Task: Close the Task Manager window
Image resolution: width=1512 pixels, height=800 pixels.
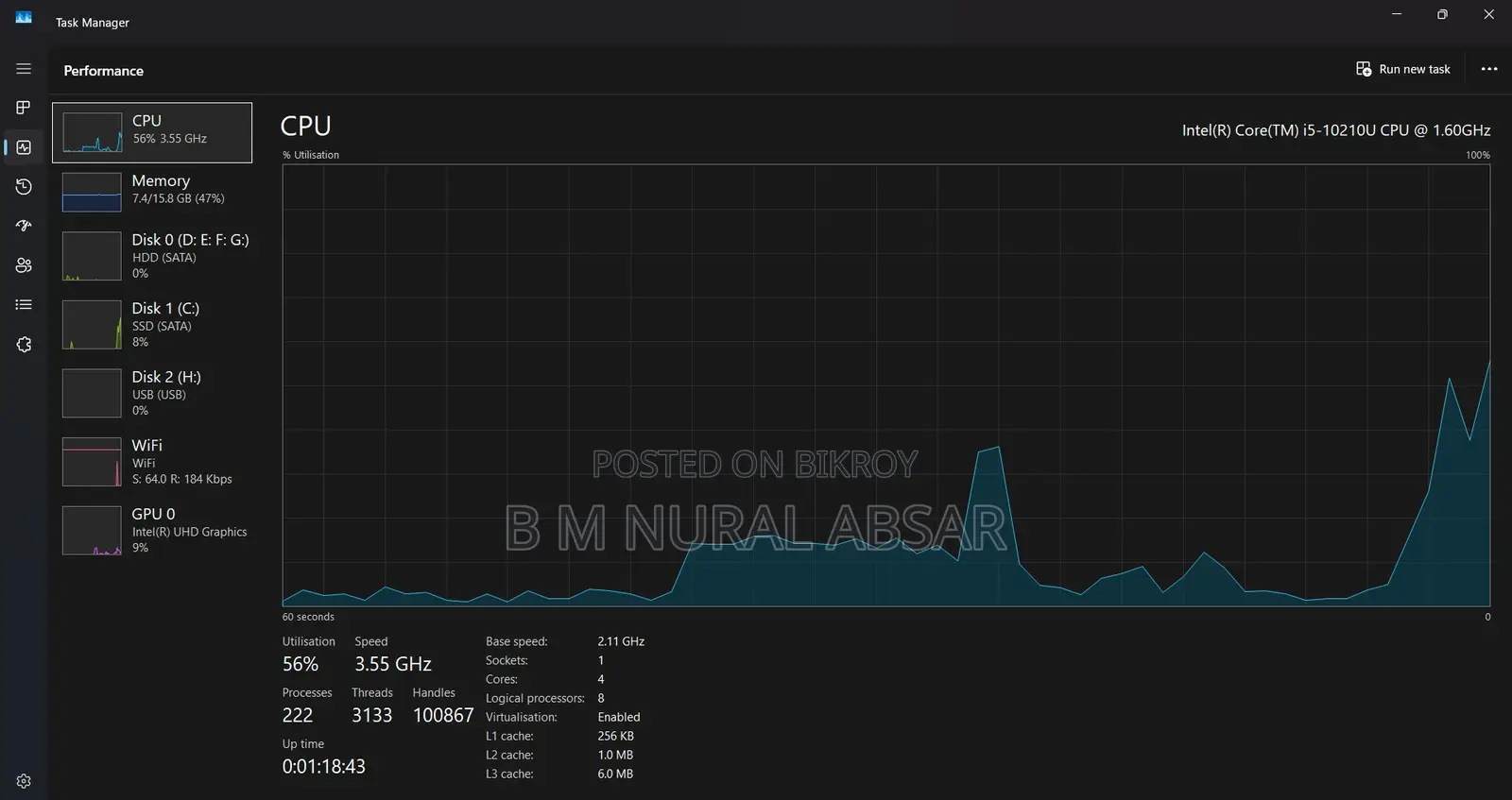Action: [x=1488, y=14]
